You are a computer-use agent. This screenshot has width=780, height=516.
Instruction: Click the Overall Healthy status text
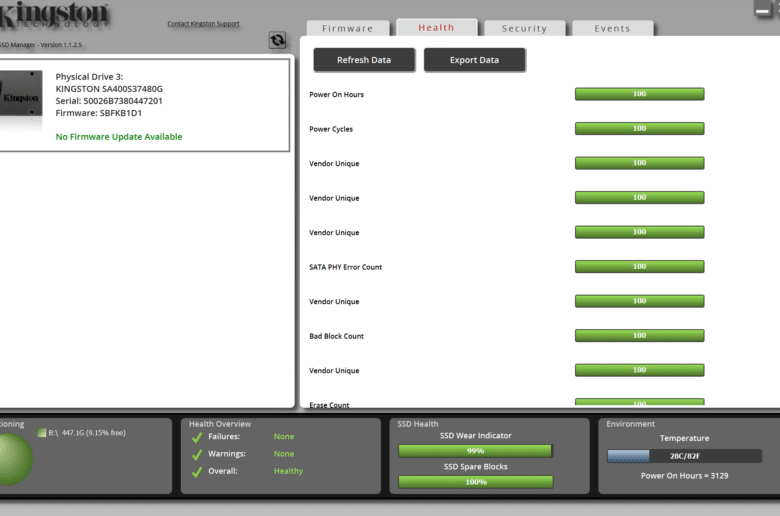tap(288, 471)
